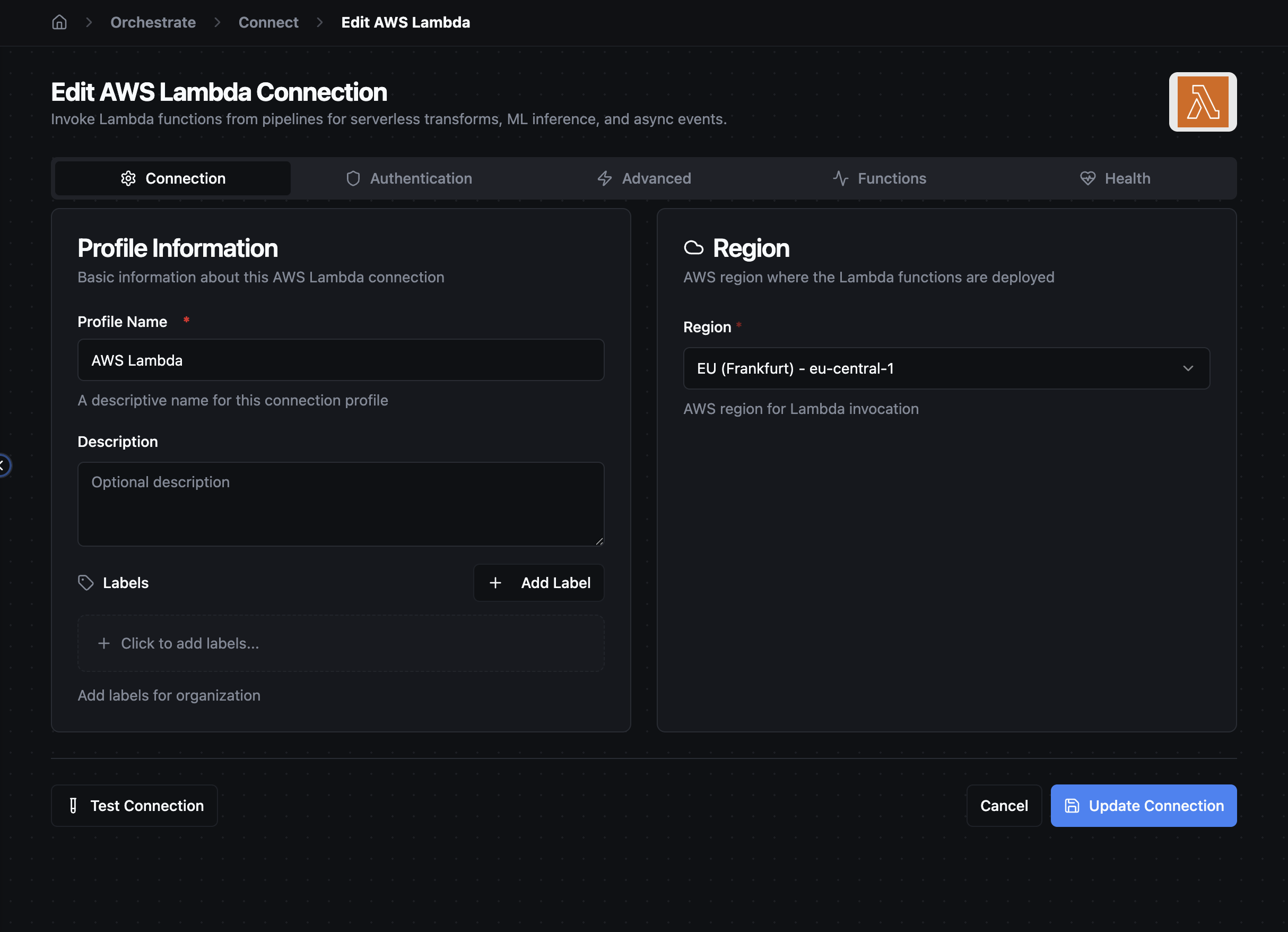Click the Labels tag icon
1288x932 pixels.
86,583
